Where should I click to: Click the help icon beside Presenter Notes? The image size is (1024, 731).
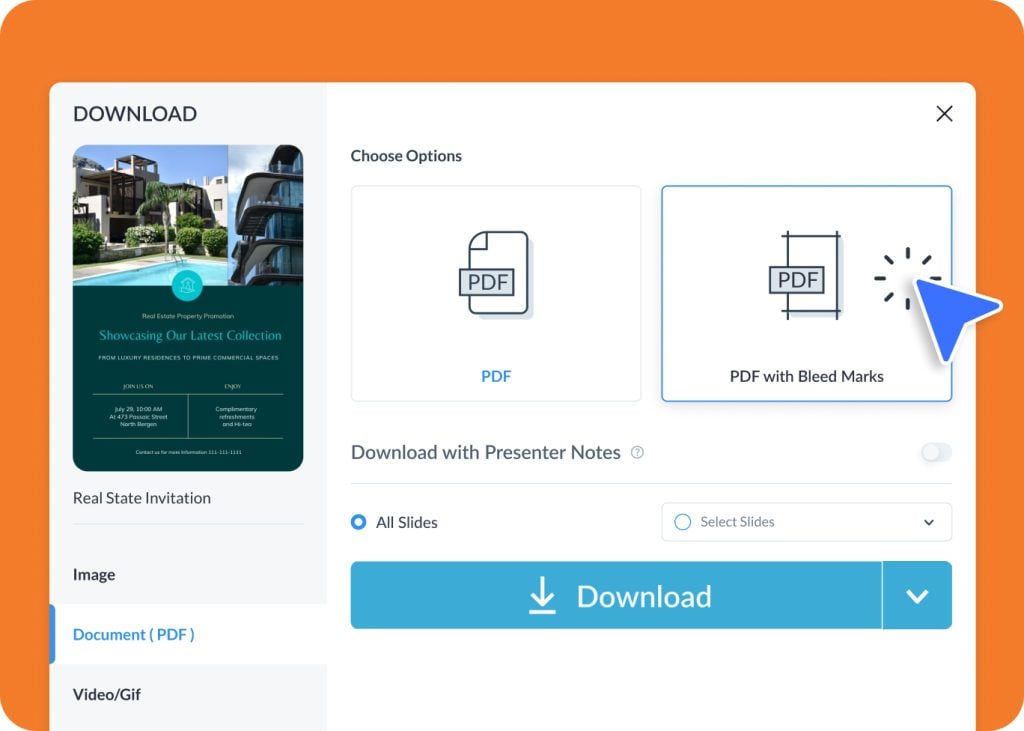[637, 453]
